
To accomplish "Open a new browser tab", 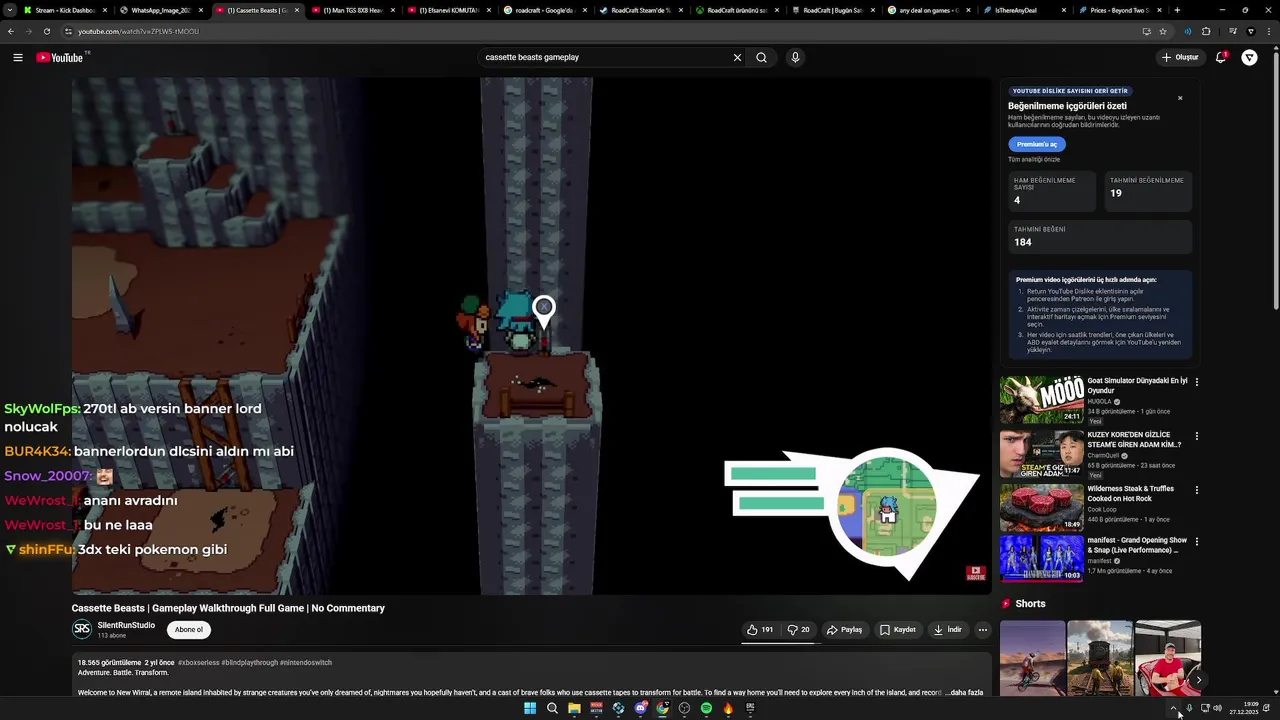I will point(1177,10).
